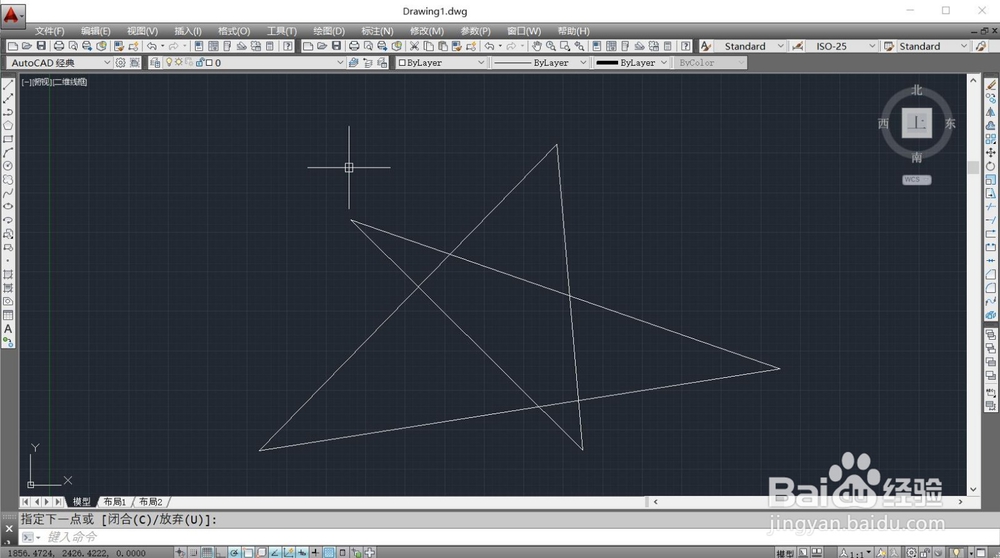Open the Text Style icon beside Standard
This screenshot has width=1000, height=558.
pos(705,46)
